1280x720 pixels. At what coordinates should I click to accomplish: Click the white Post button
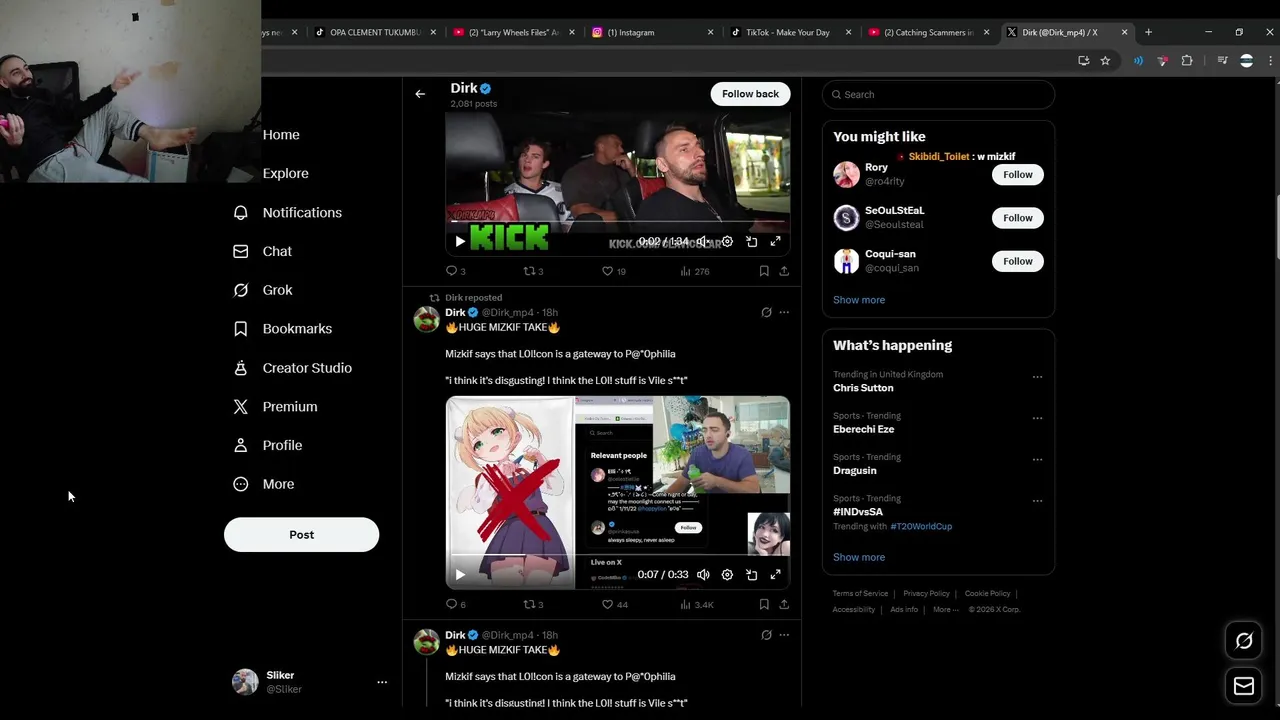301,535
